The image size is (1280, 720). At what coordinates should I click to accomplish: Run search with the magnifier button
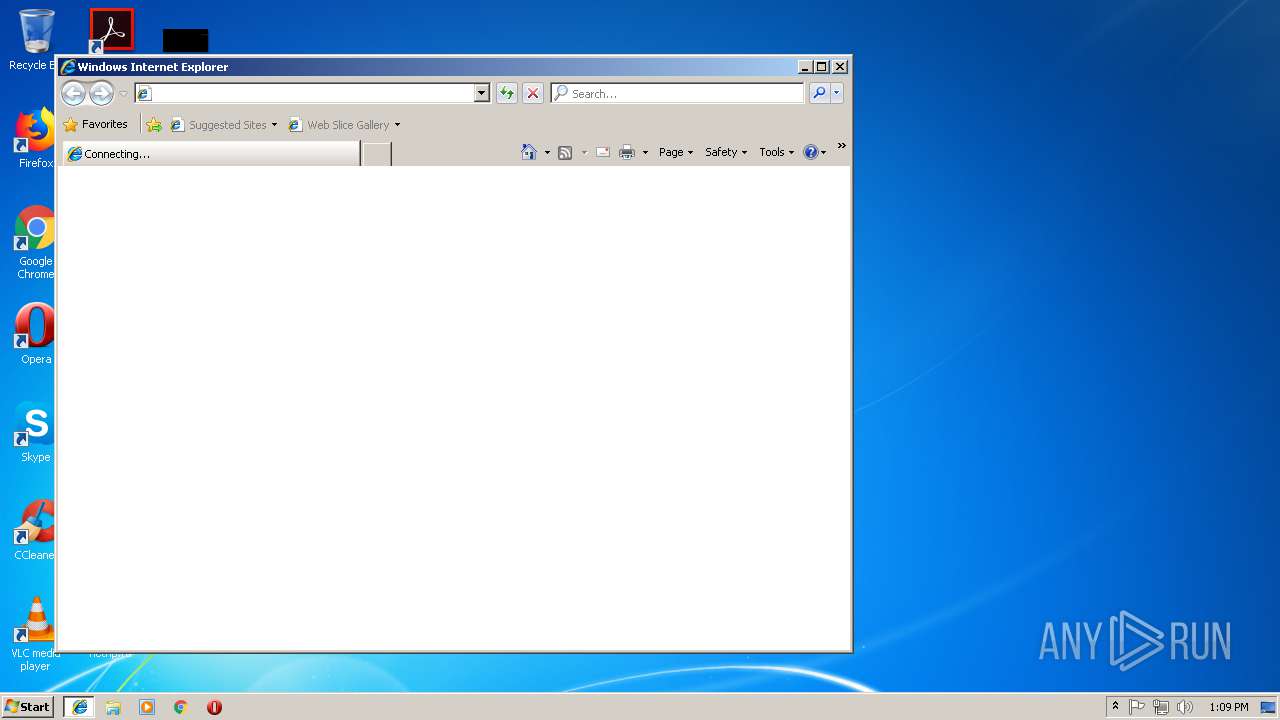click(x=819, y=93)
